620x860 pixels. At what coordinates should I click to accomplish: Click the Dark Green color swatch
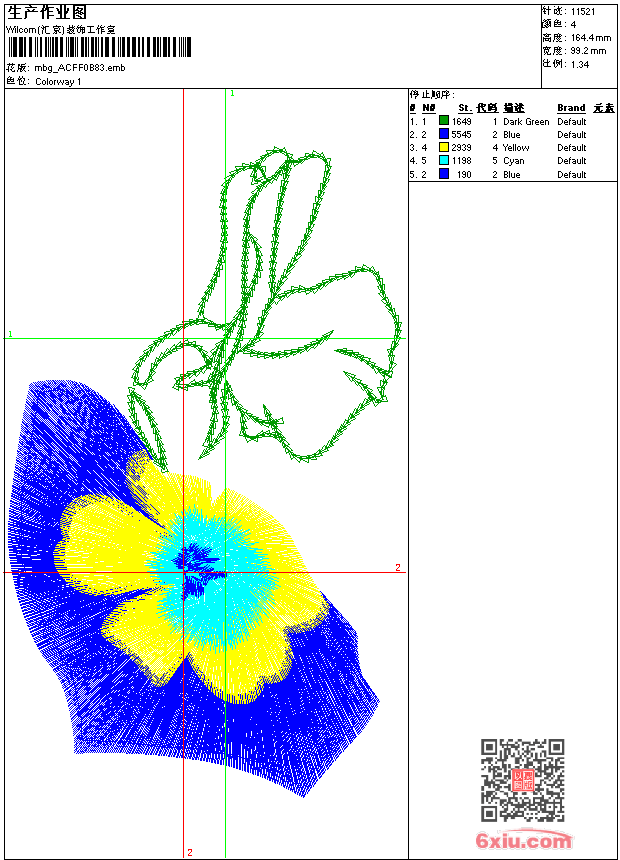pyautogui.click(x=444, y=121)
